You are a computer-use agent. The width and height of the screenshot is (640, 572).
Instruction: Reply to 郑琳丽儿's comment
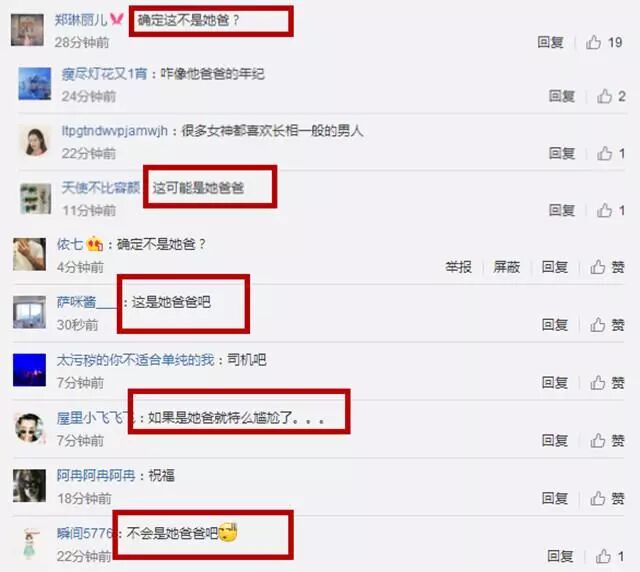coord(550,42)
